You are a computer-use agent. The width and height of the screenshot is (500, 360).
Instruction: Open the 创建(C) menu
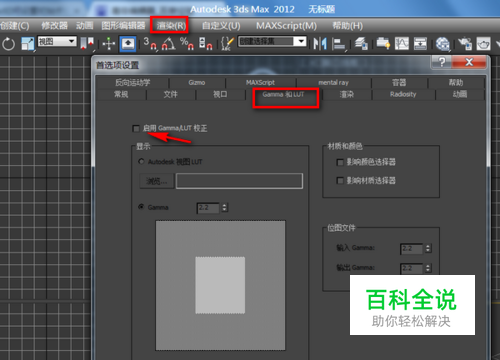[15, 26]
